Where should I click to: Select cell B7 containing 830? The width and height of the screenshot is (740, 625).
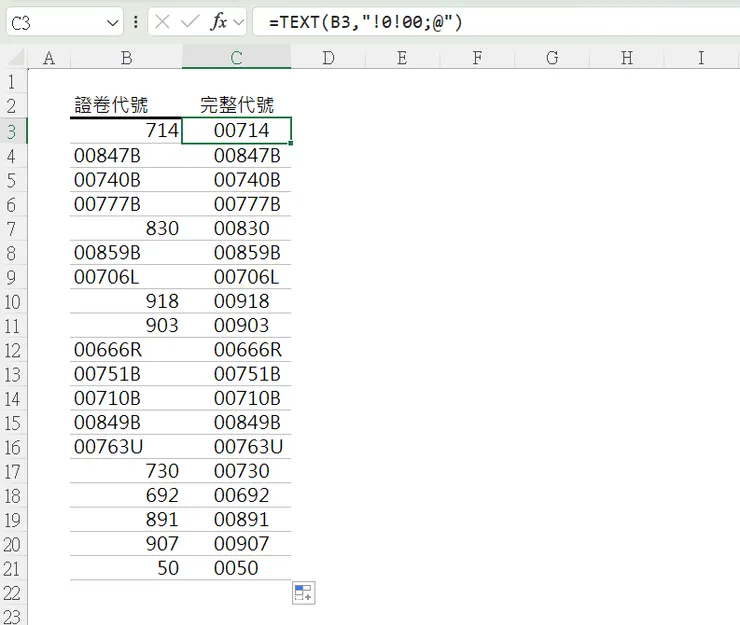click(126, 228)
